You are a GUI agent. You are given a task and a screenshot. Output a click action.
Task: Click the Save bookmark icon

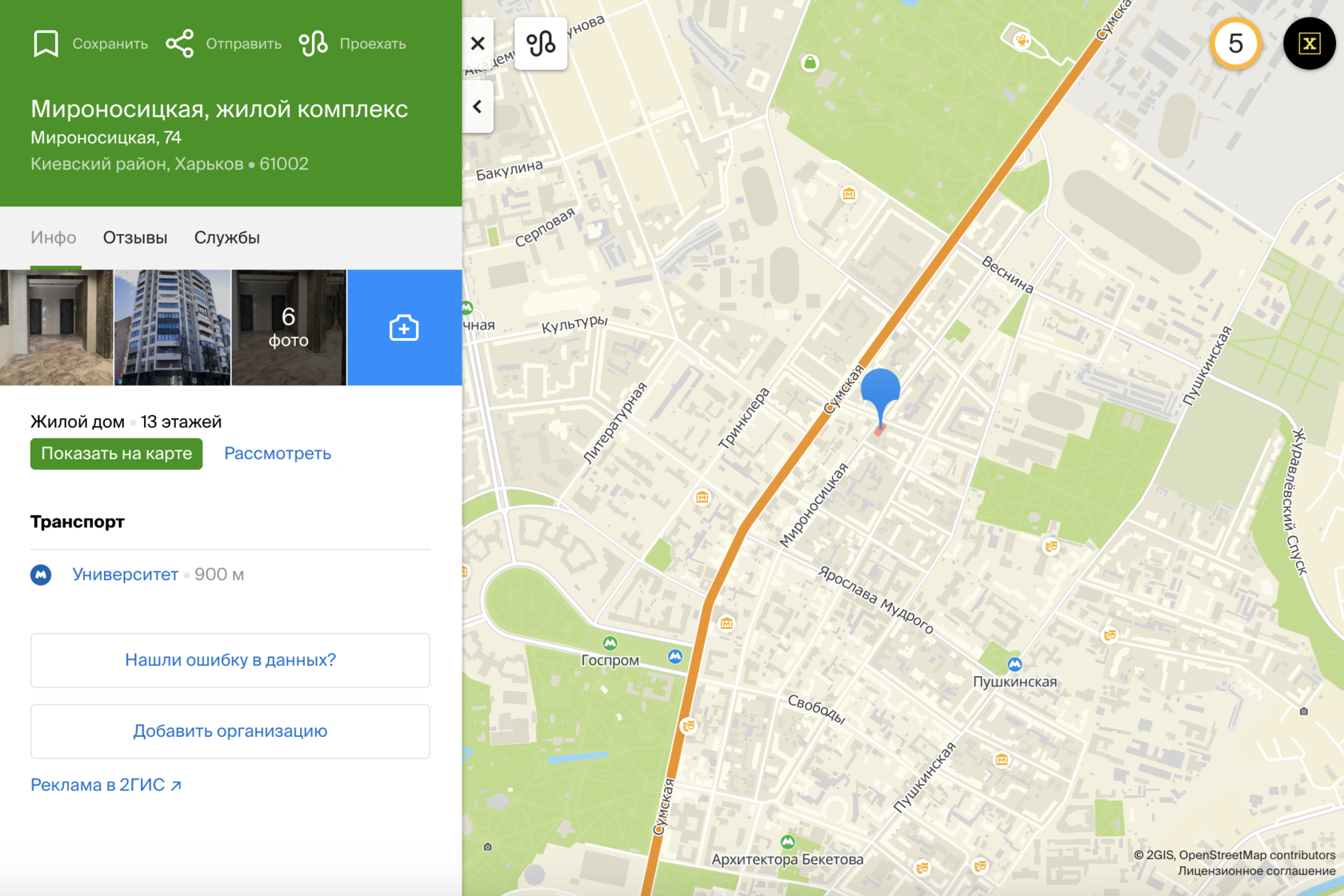click(x=46, y=43)
